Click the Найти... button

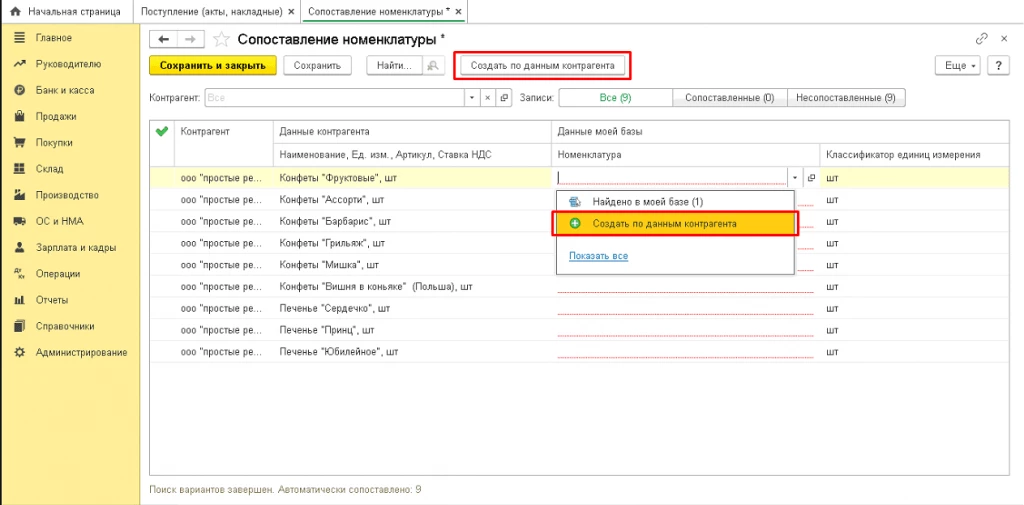[395, 65]
